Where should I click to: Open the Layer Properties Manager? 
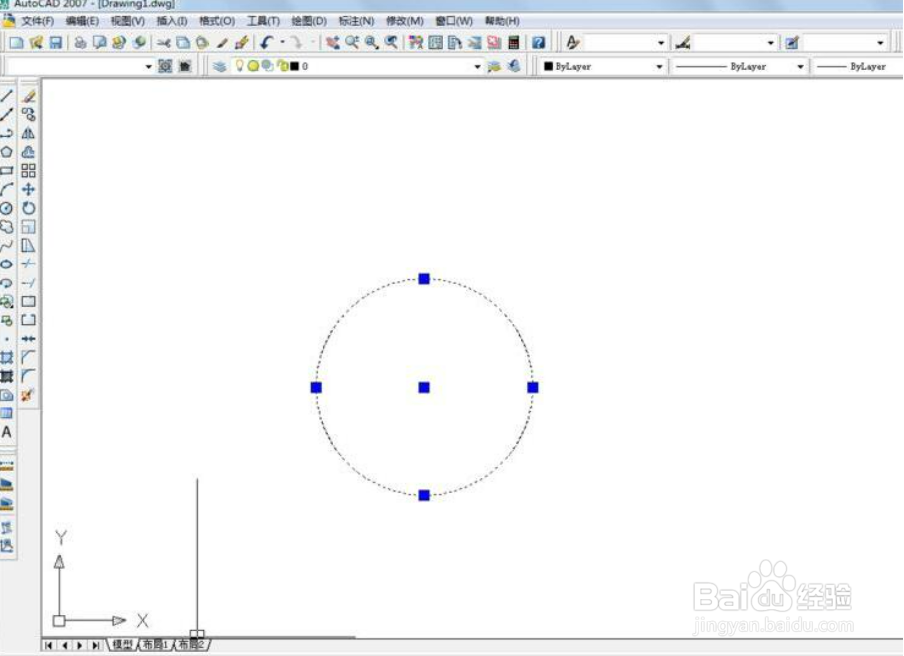click(220, 66)
